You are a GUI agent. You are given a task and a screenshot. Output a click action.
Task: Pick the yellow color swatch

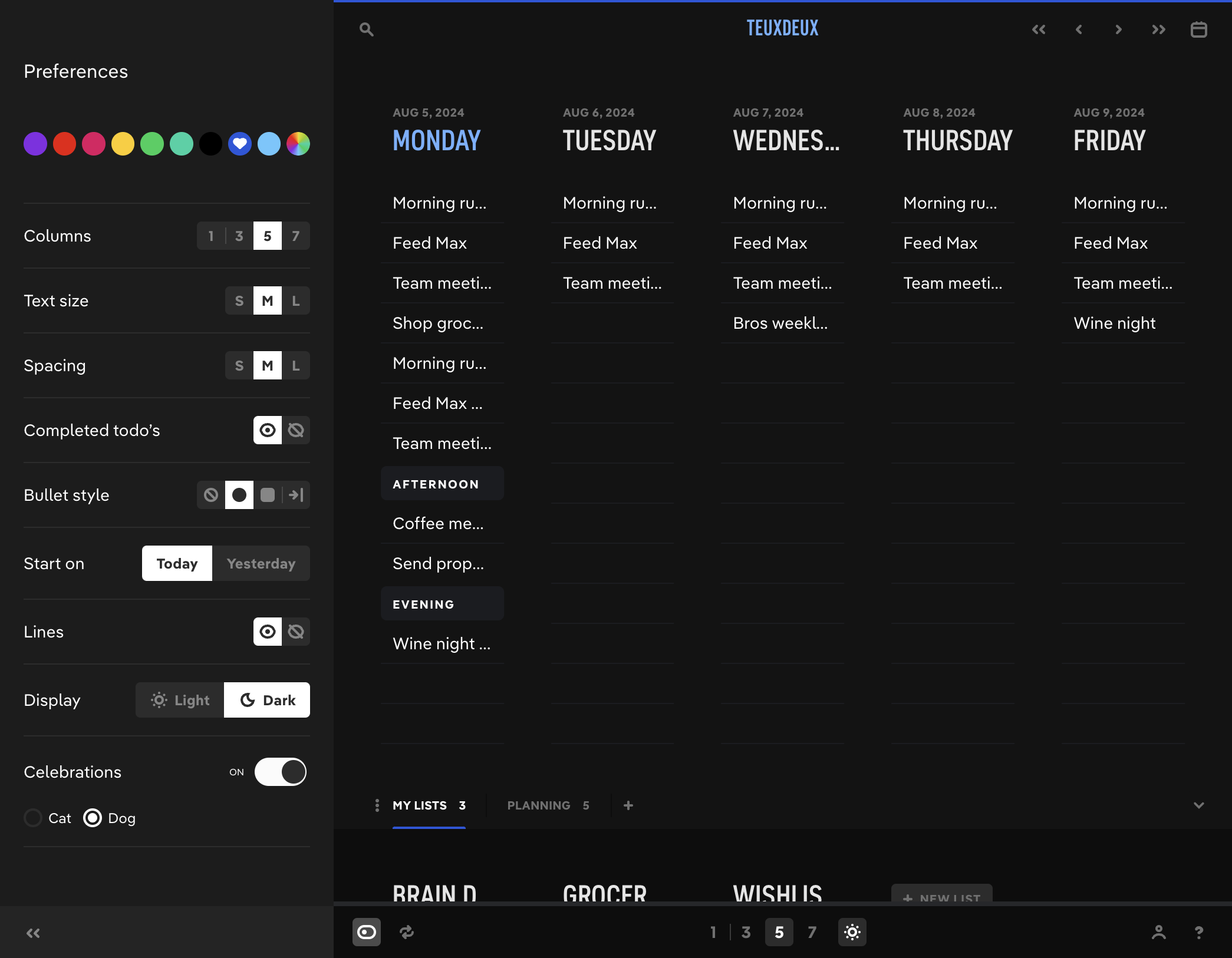tap(123, 144)
